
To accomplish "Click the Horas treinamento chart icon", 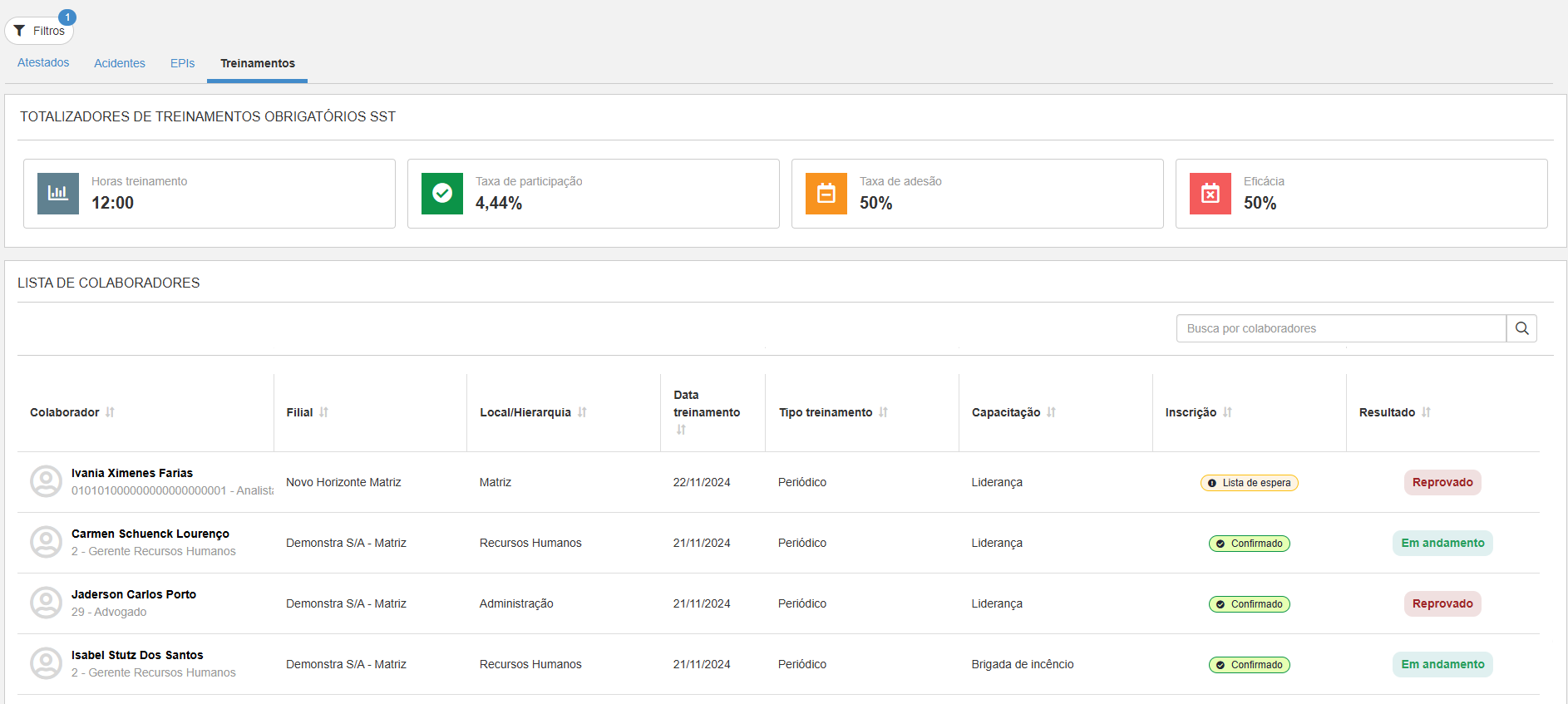I will (58, 194).
